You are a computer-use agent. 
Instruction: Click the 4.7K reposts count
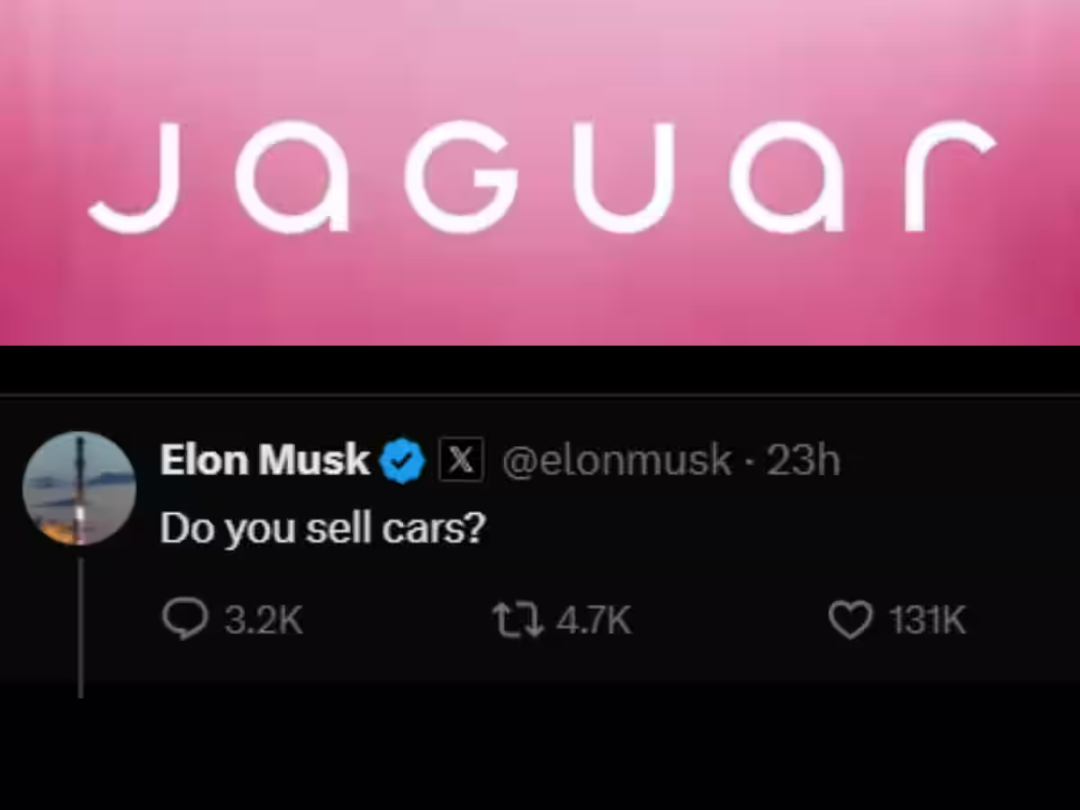593,620
